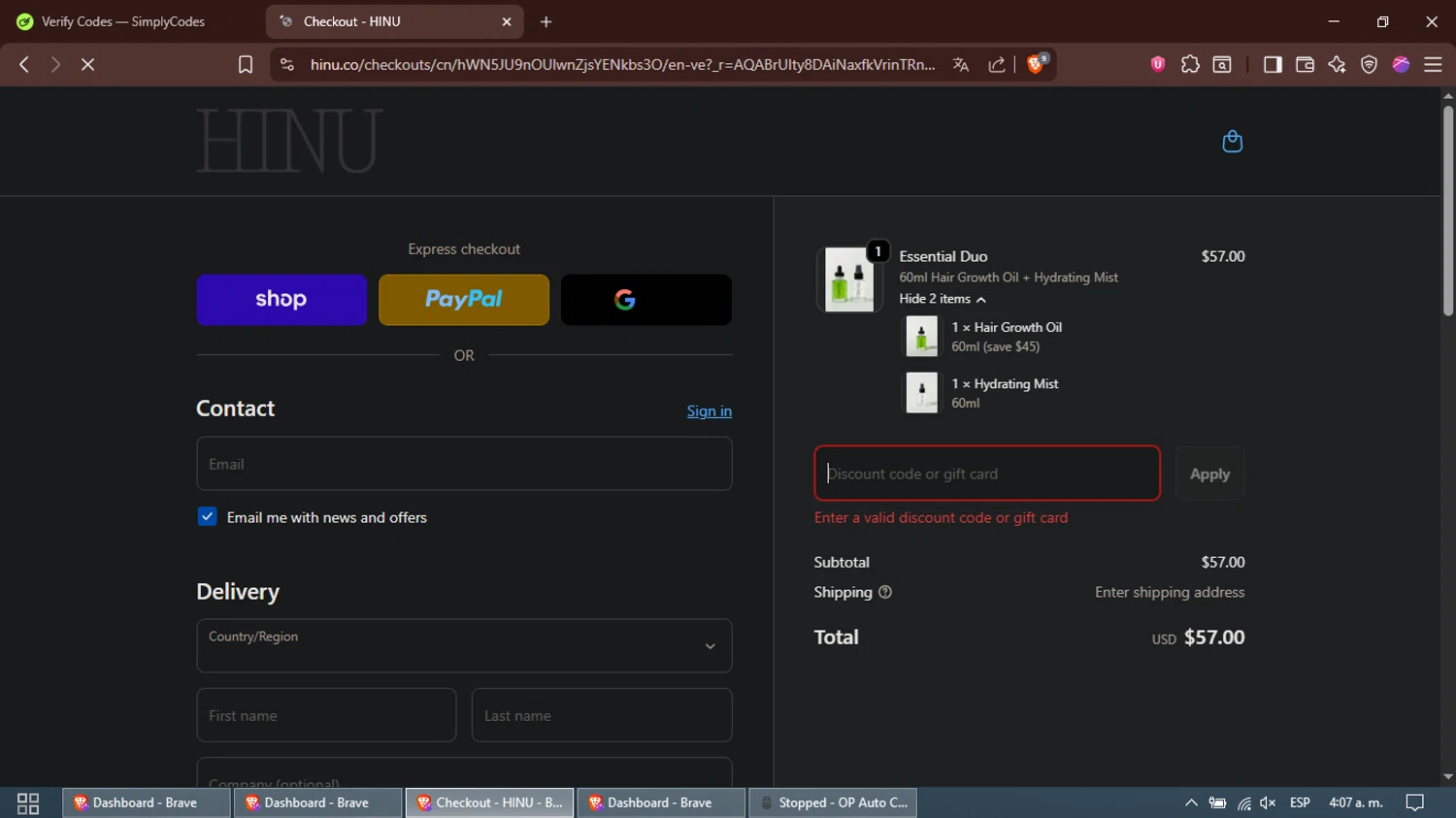Click the translate page icon
This screenshot has width=1456, height=818.
pos(961,64)
